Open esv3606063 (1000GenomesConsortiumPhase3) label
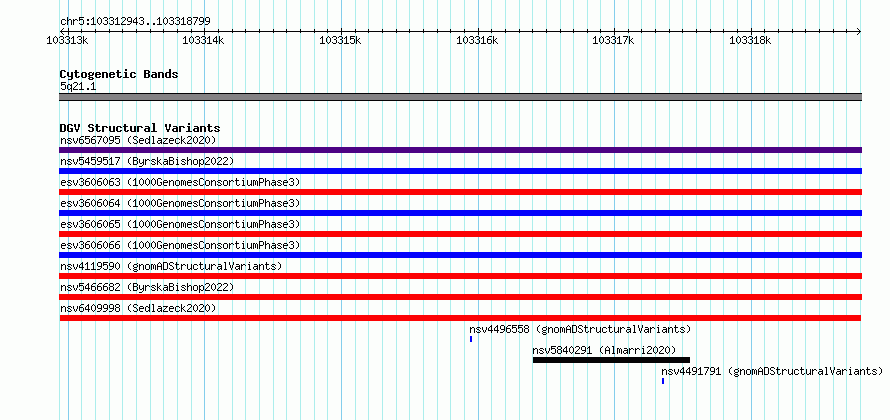890x420 pixels. click(x=180, y=182)
